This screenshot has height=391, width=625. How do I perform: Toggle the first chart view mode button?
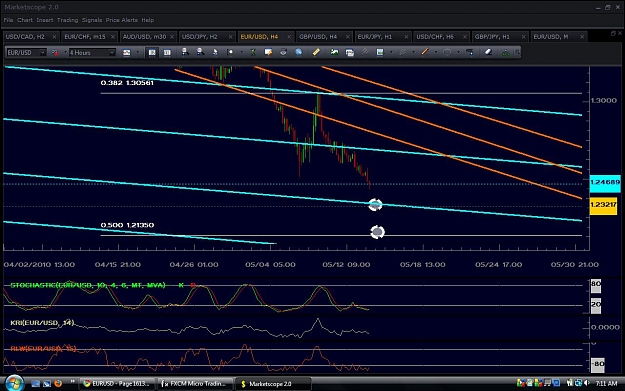pyautogui.click(x=152, y=53)
